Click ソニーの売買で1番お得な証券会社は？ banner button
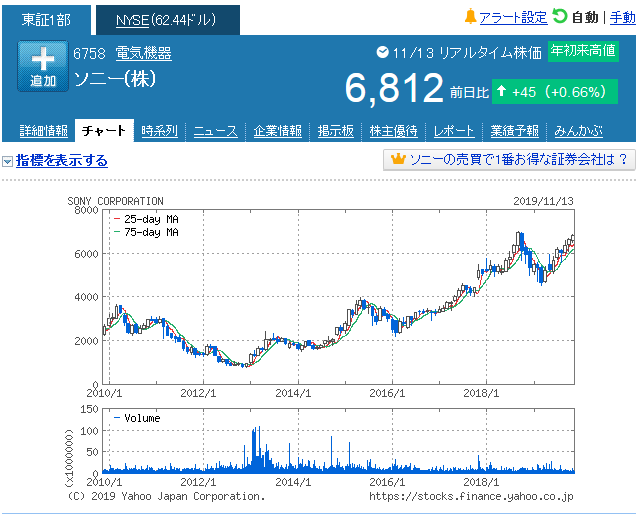The height and width of the screenshot is (514, 639). [x=509, y=160]
